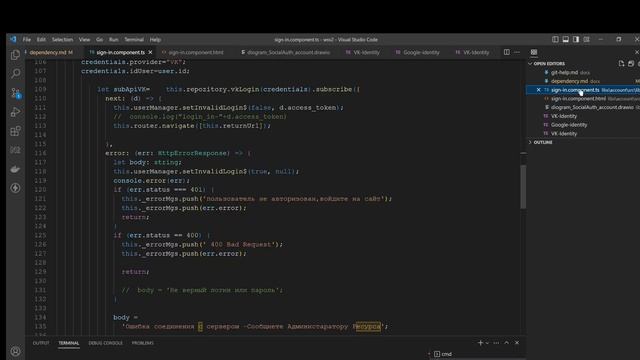Image resolution: width=640 pixels, height=360 pixels.
Task: Click line number 120 in the gutter
Action: click(40, 190)
